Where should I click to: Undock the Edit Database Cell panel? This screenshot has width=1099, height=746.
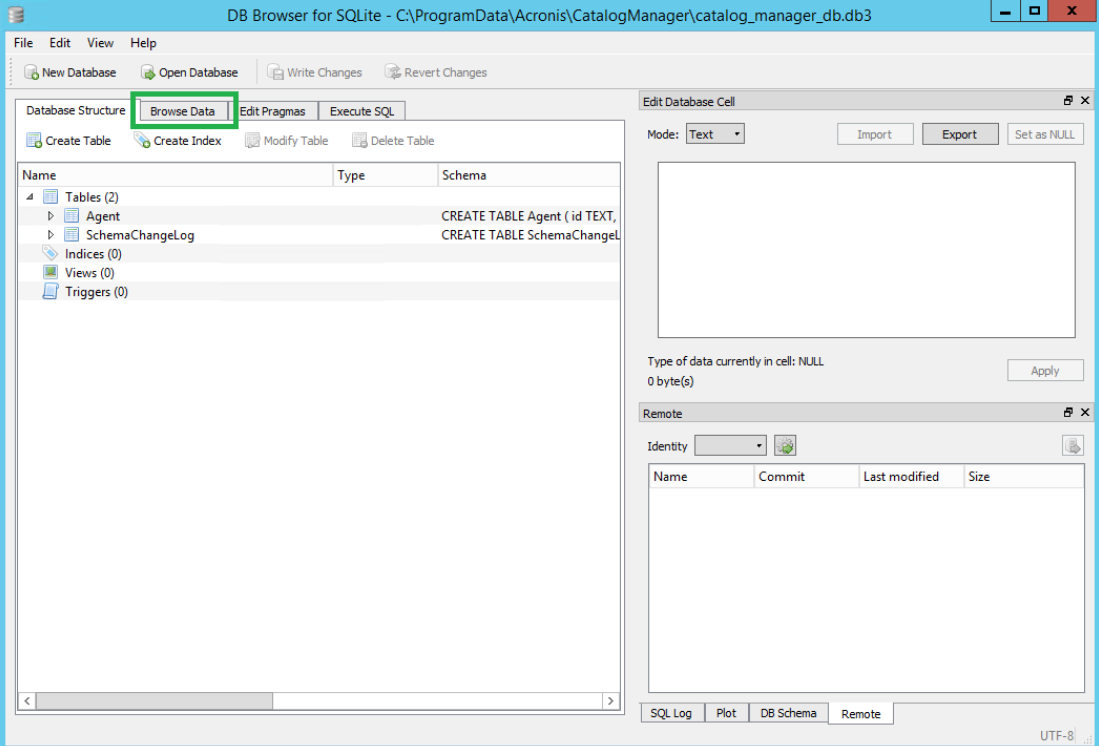tap(1068, 101)
